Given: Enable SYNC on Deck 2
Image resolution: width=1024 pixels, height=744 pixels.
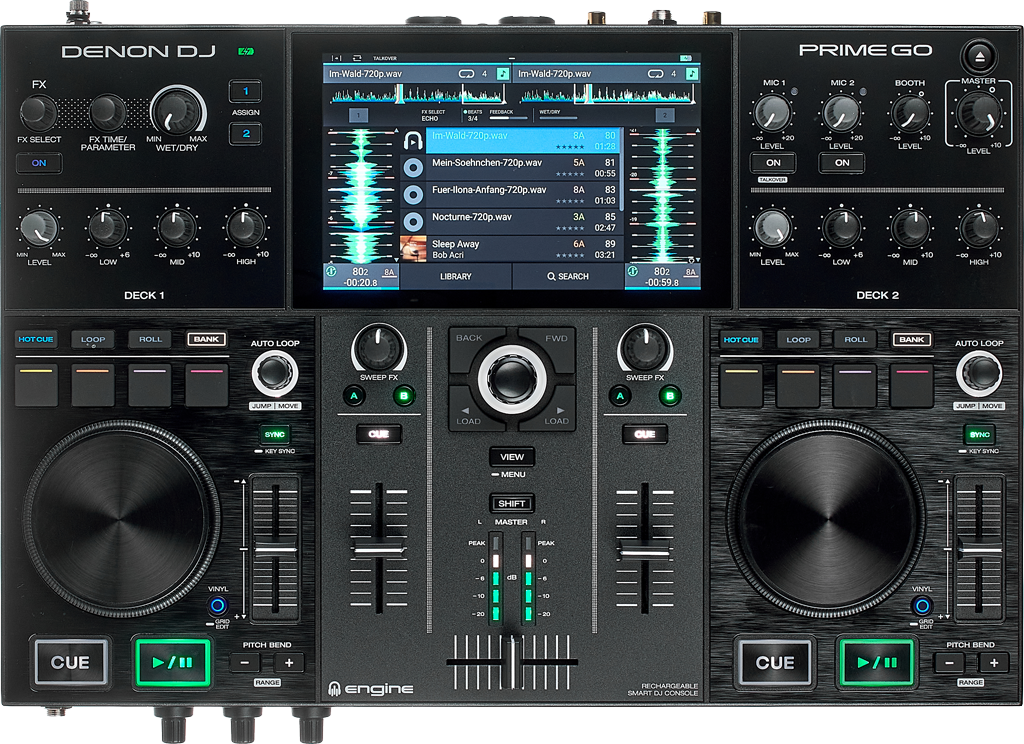Looking at the screenshot, I should tap(980, 435).
